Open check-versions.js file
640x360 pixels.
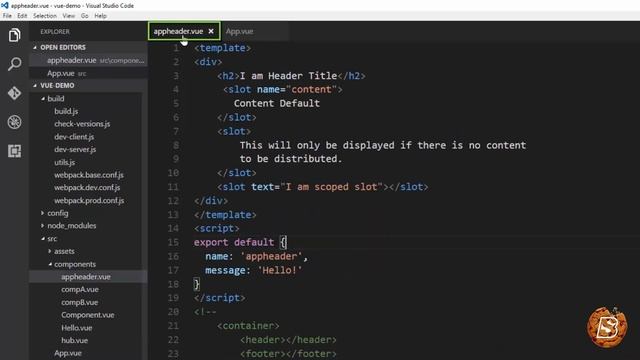click(82, 124)
